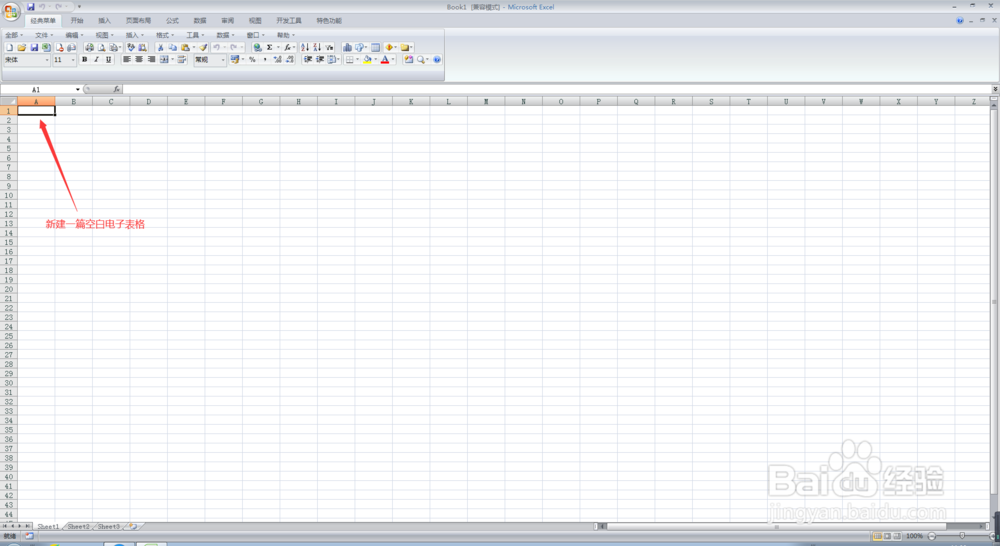
Task: Click the Insert Worksheet tab icon
Action: 133,526
